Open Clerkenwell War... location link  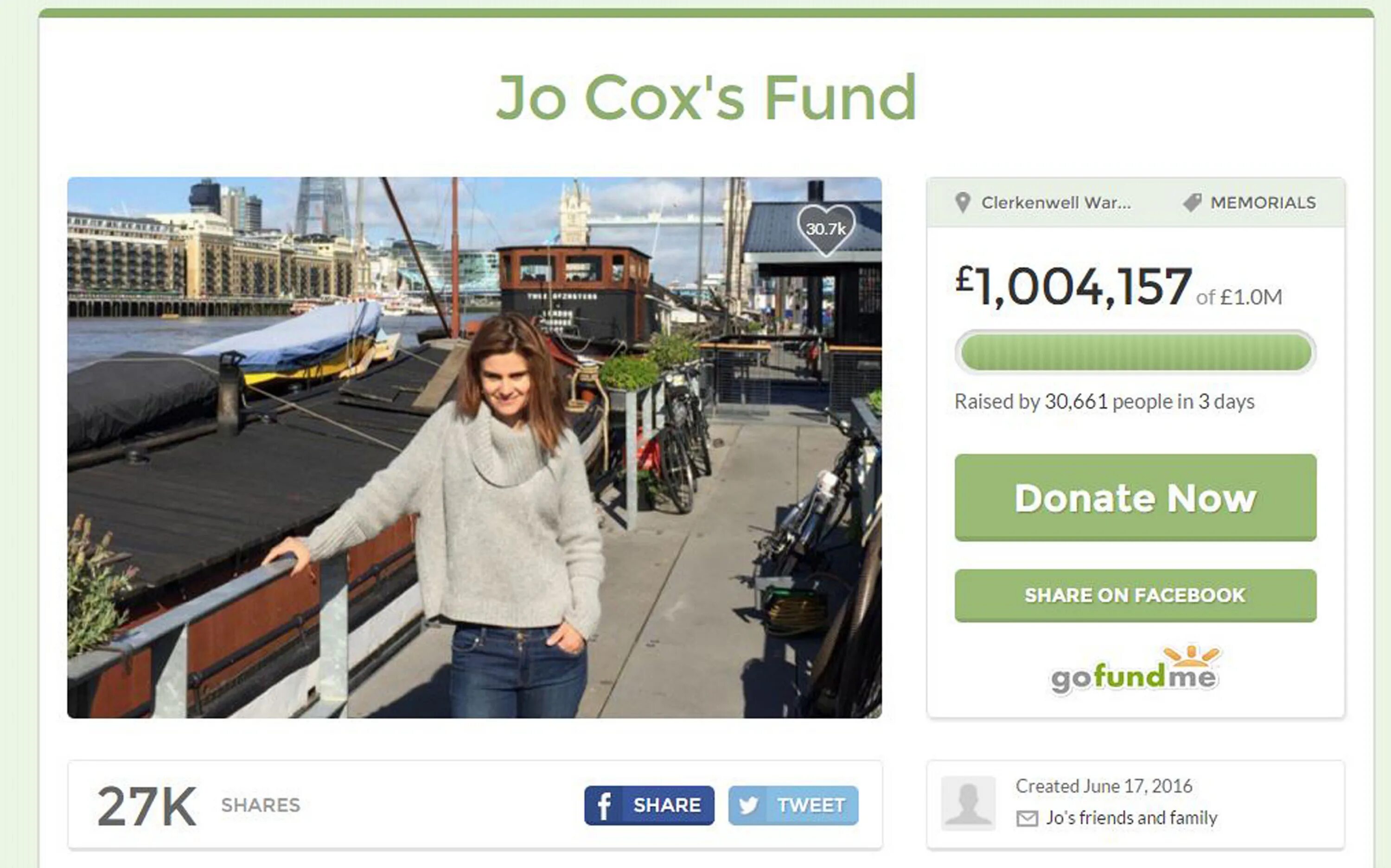(x=1056, y=203)
